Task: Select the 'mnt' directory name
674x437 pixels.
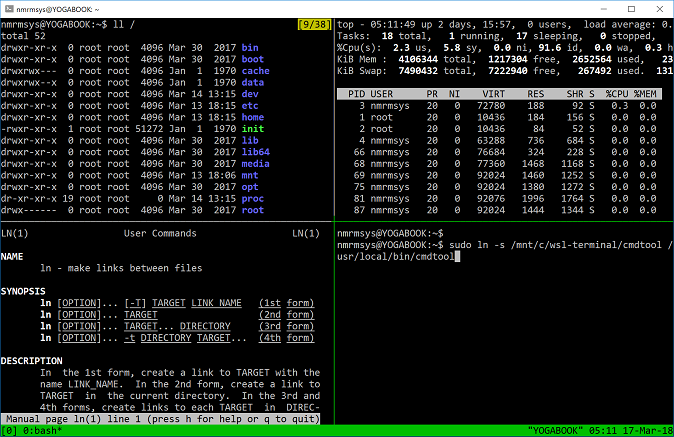Action: 250,175
